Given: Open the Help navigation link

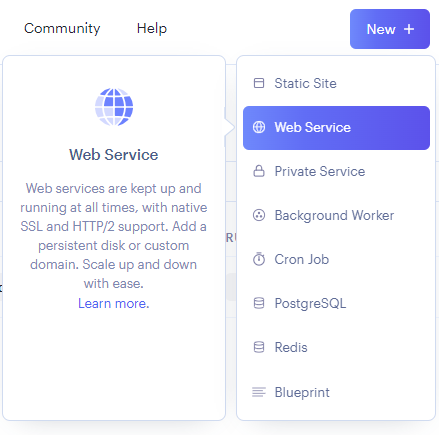Looking at the screenshot, I should (x=152, y=28).
